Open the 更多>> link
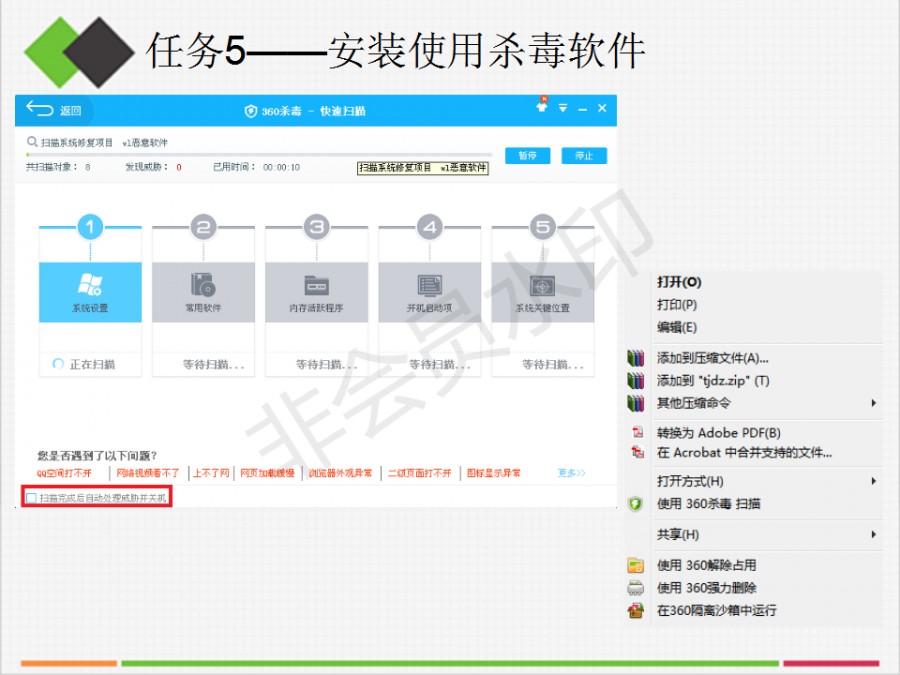 click(571, 473)
